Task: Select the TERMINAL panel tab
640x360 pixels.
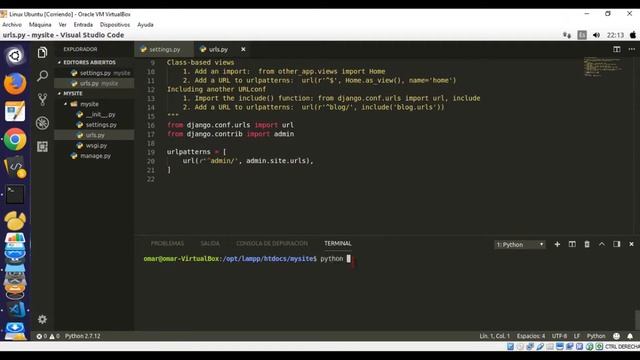Action: tap(338, 244)
